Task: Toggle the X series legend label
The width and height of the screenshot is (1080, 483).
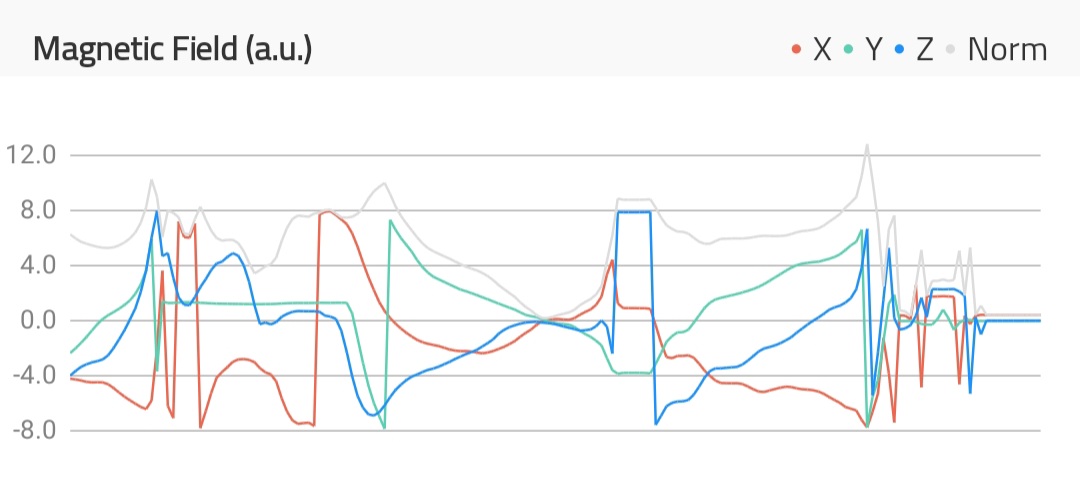Action: (822, 49)
